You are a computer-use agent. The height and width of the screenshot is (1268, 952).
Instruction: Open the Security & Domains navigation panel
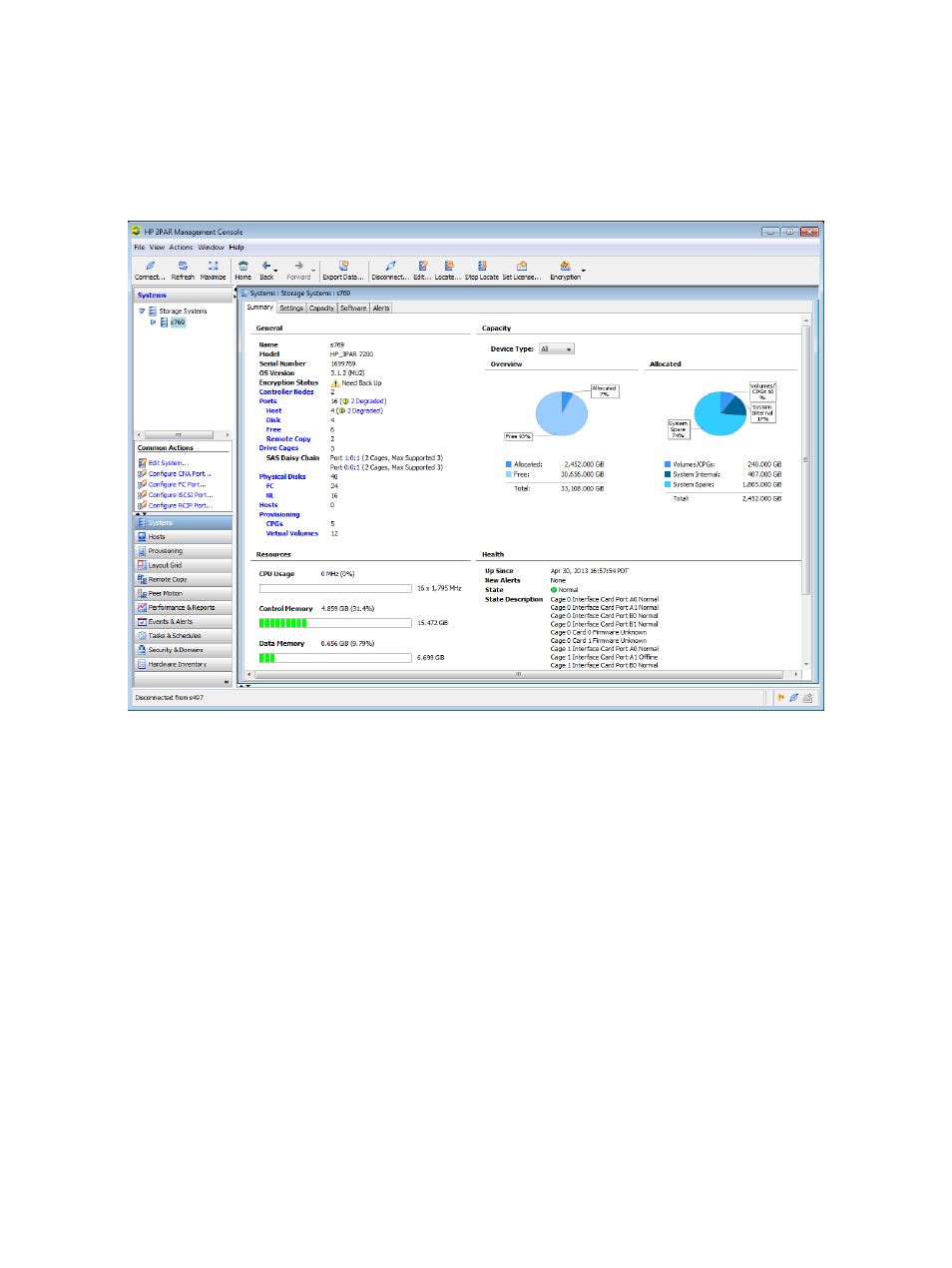point(184,650)
